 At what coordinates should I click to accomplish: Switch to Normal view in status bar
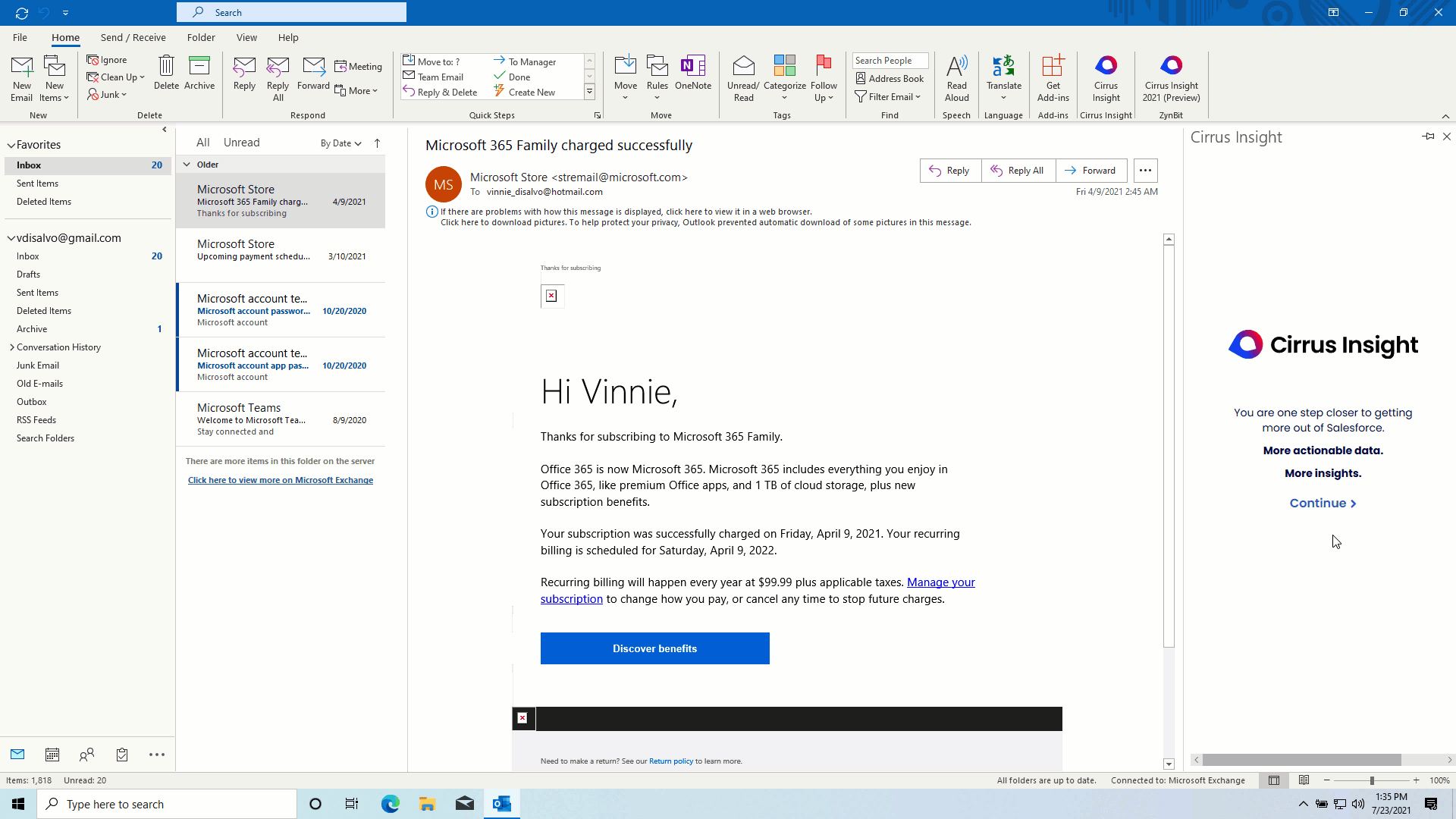click(1274, 780)
